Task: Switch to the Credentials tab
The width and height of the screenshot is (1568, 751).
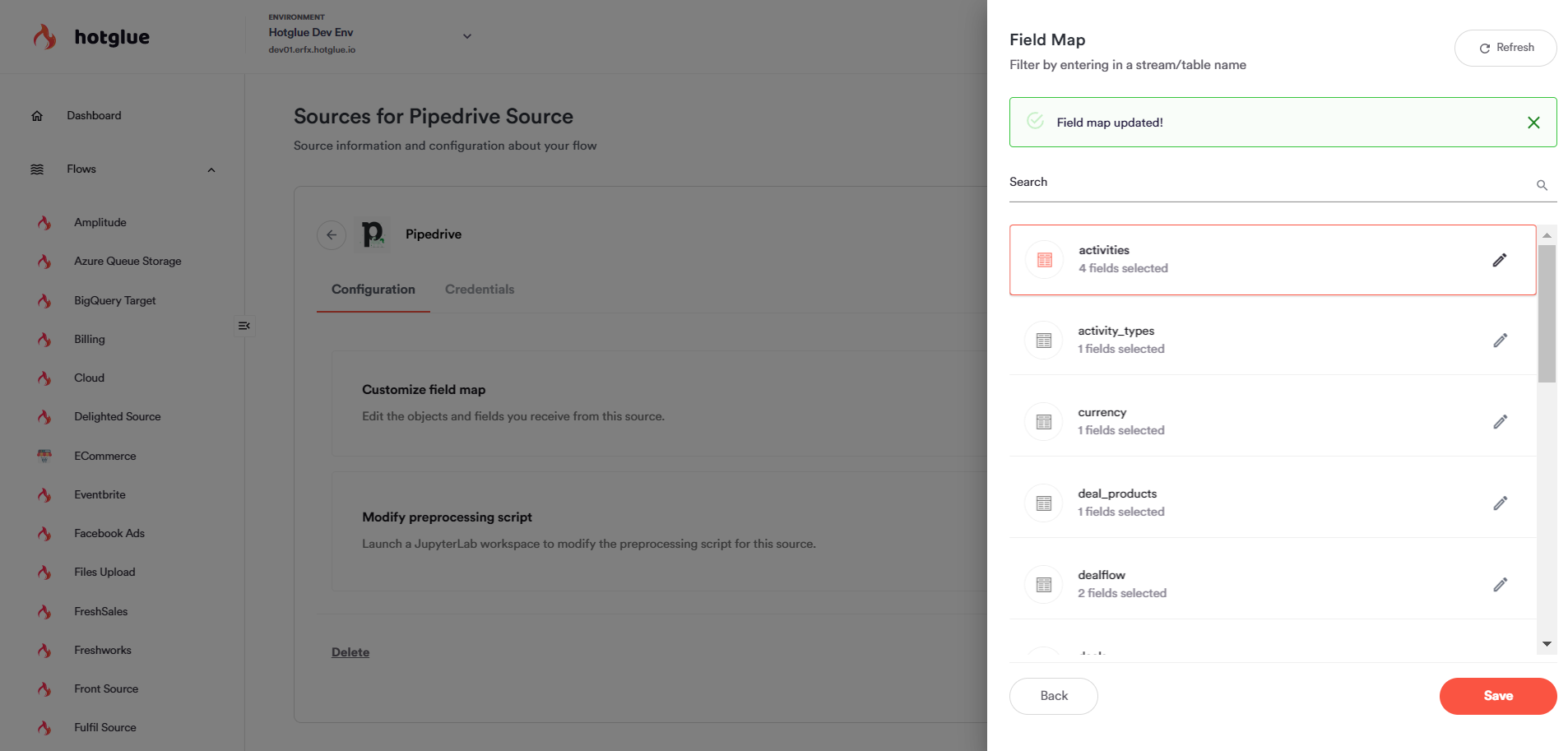Action: point(480,290)
